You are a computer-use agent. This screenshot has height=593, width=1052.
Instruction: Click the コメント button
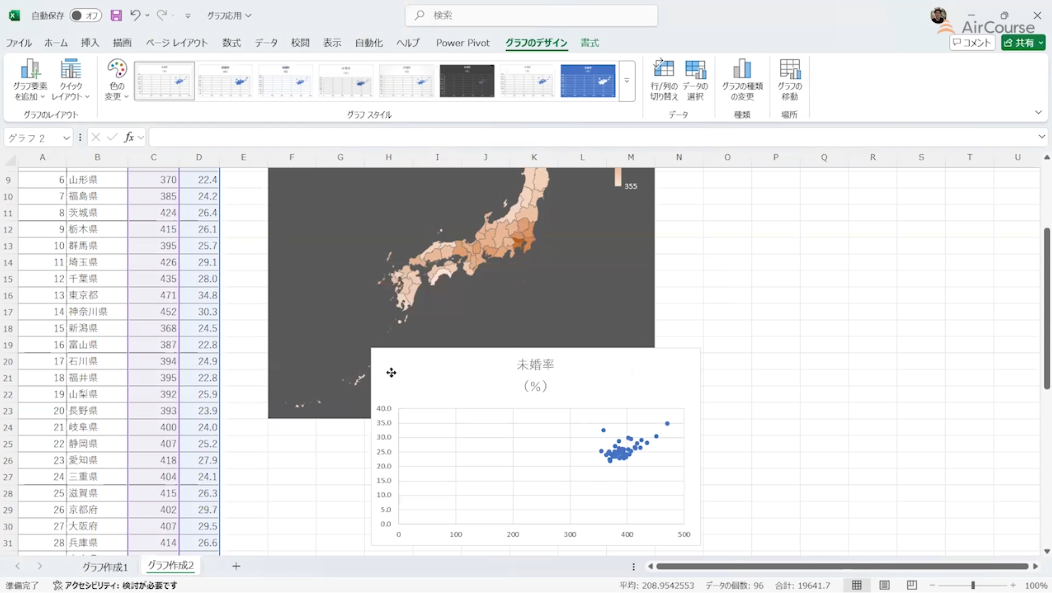[x=972, y=43]
